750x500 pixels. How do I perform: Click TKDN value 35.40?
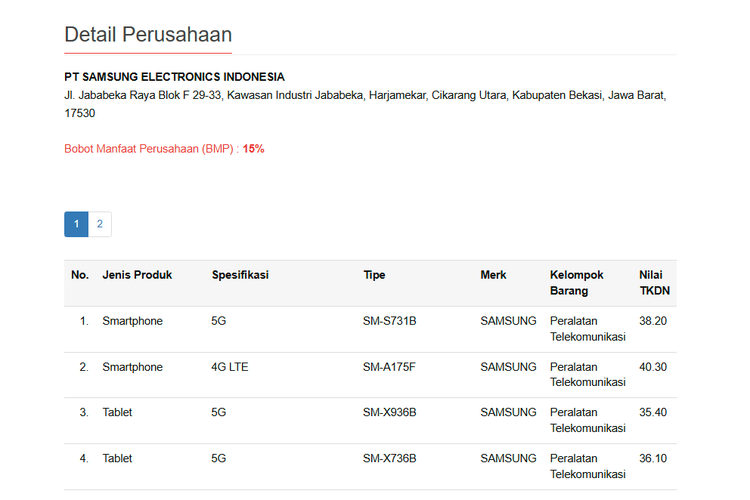click(x=653, y=412)
